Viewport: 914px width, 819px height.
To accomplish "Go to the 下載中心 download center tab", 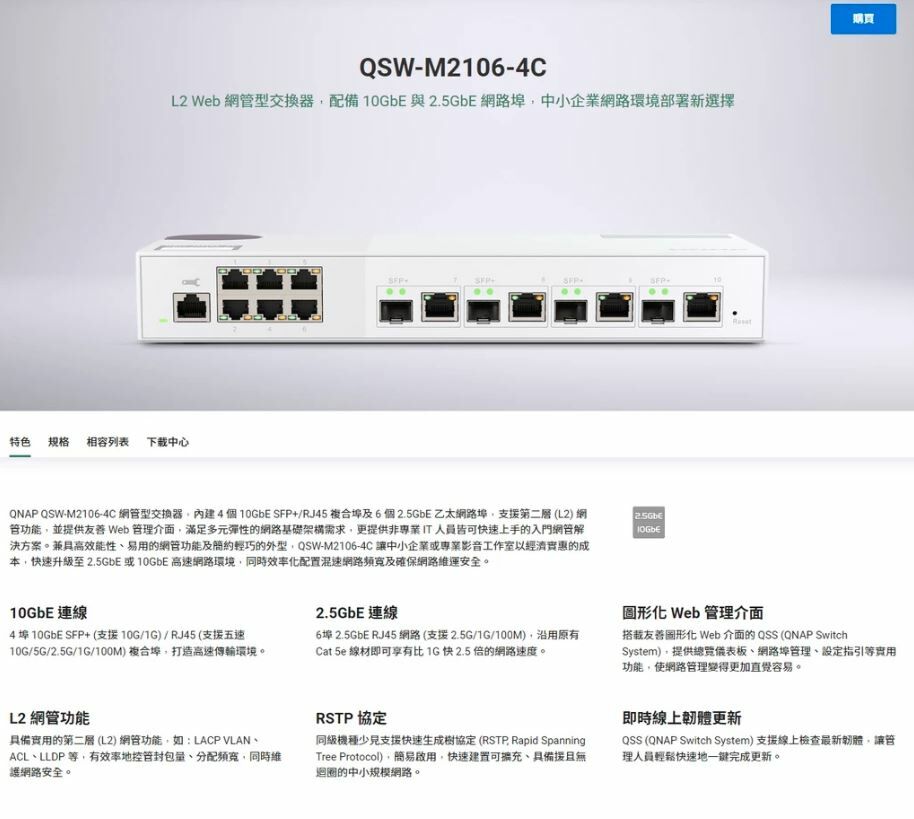I will click(x=167, y=442).
